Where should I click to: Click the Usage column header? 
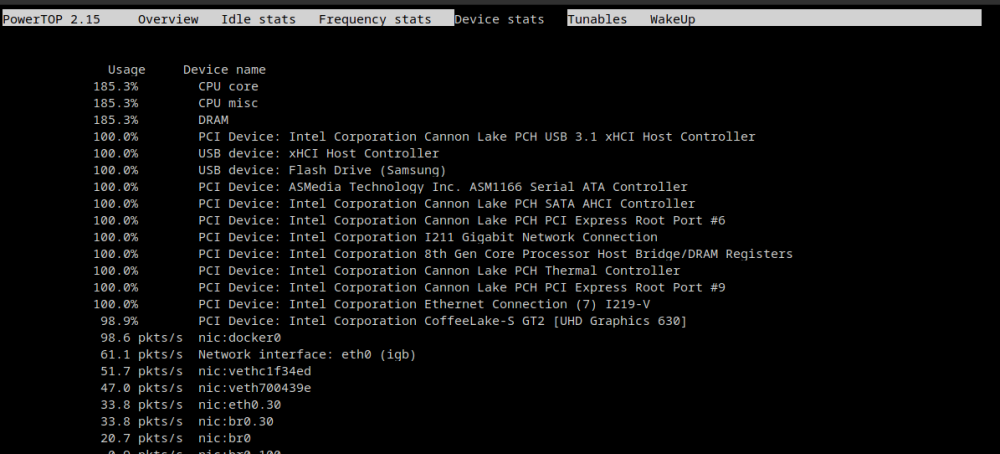click(126, 70)
